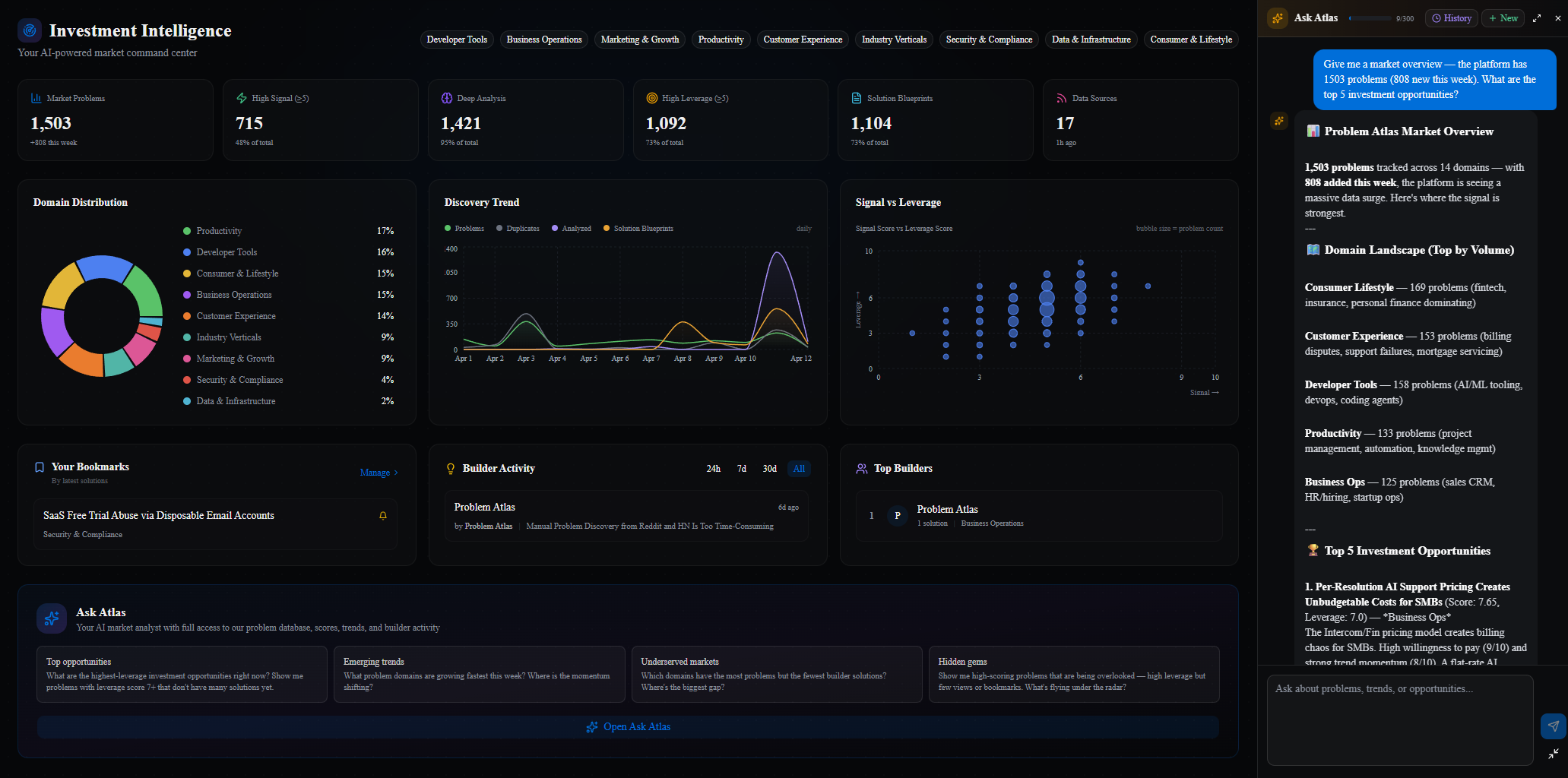Click the send message paper plane icon
Screen dimensions: 1568x778
pos(1553,726)
